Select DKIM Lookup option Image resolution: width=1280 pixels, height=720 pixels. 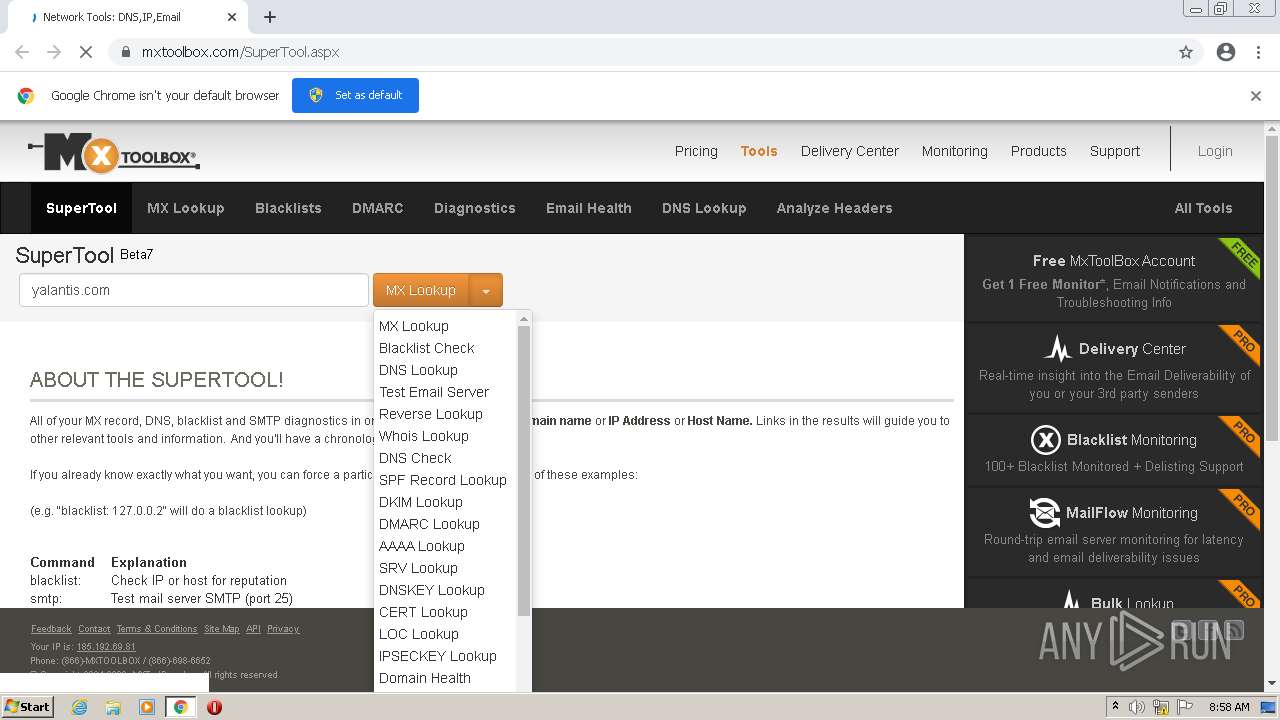420,502
